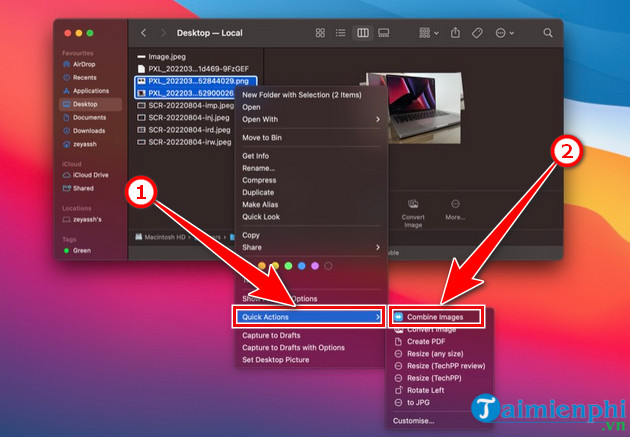Run the Combine Images quick action
Image resolution: width=630 pixels, height=437 pixels.
pyautogui.click(x=436, y=317)
